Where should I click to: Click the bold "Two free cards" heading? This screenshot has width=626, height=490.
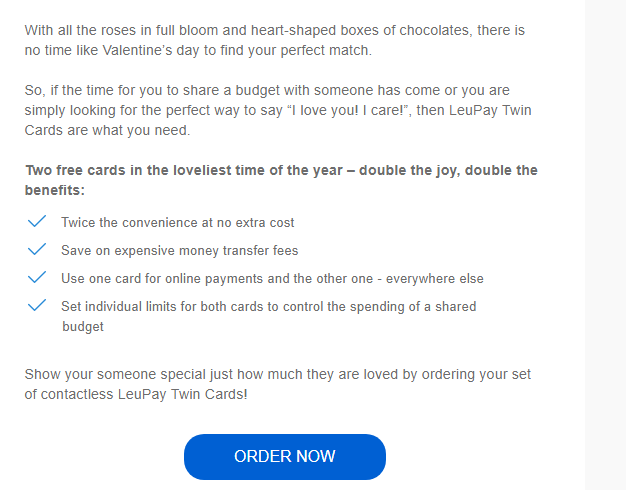[281, 180]
